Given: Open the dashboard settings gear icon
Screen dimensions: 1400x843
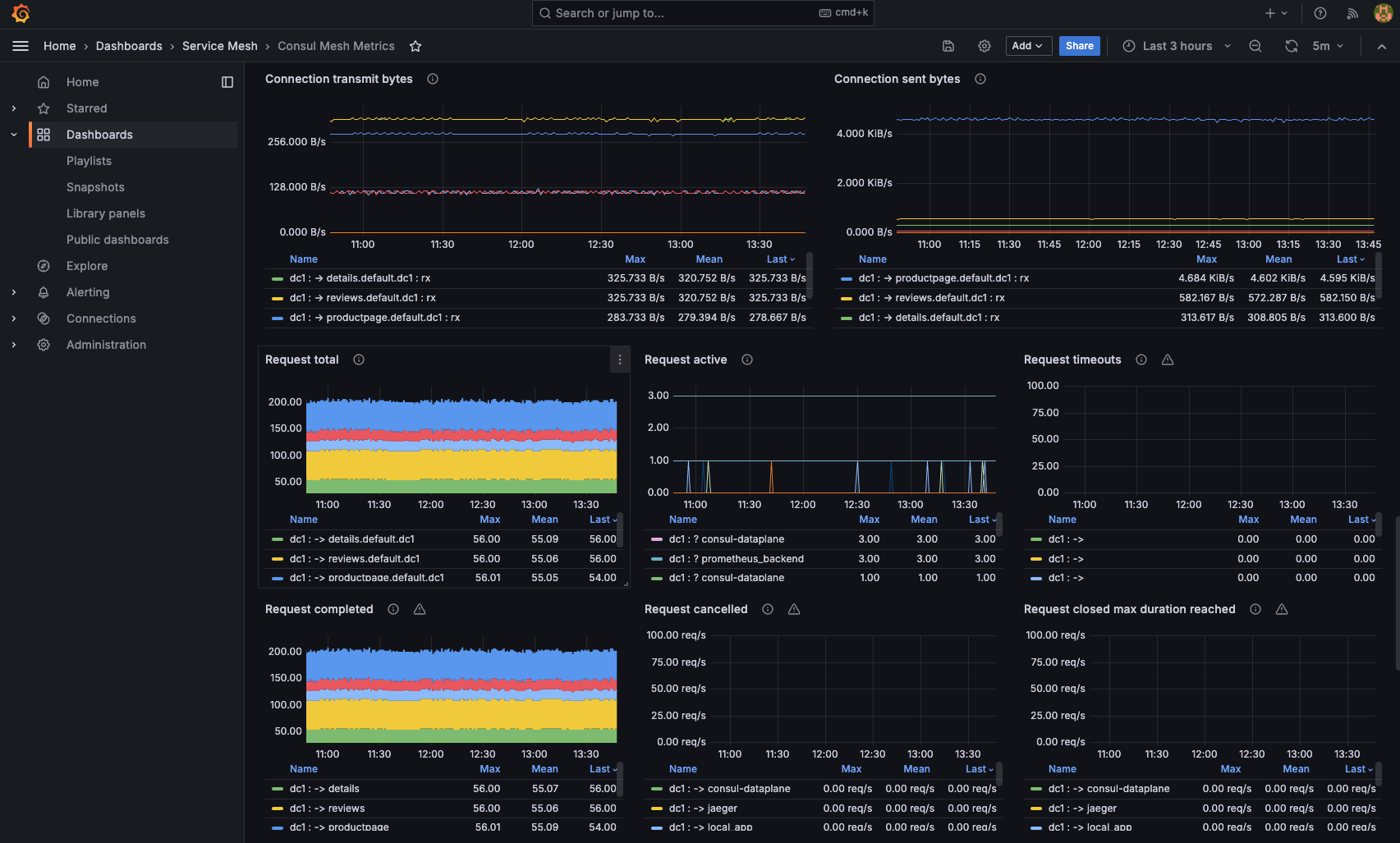Looking at the screenshot, I should coord(985,46).
